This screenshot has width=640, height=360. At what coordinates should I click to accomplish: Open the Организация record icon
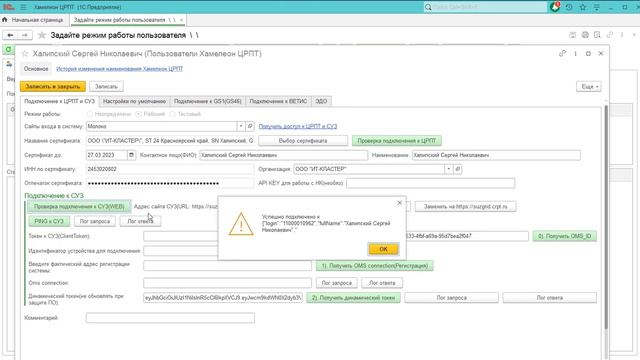pos(458,169)
